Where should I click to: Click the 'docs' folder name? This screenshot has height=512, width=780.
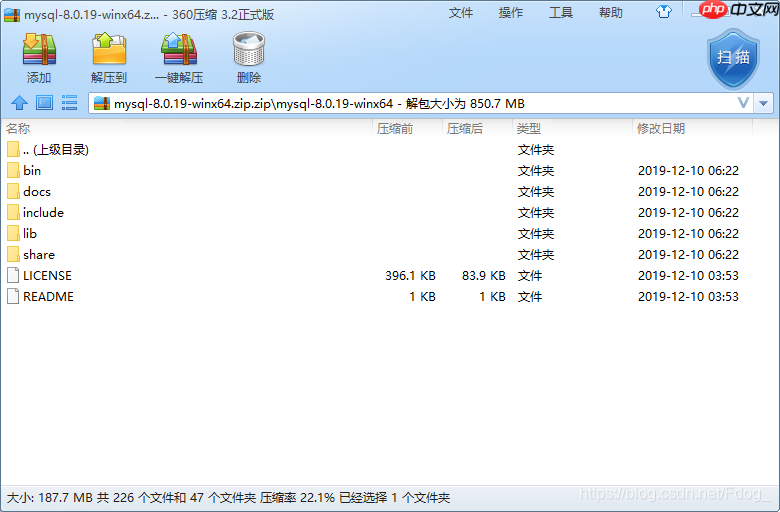click(37, 192)
